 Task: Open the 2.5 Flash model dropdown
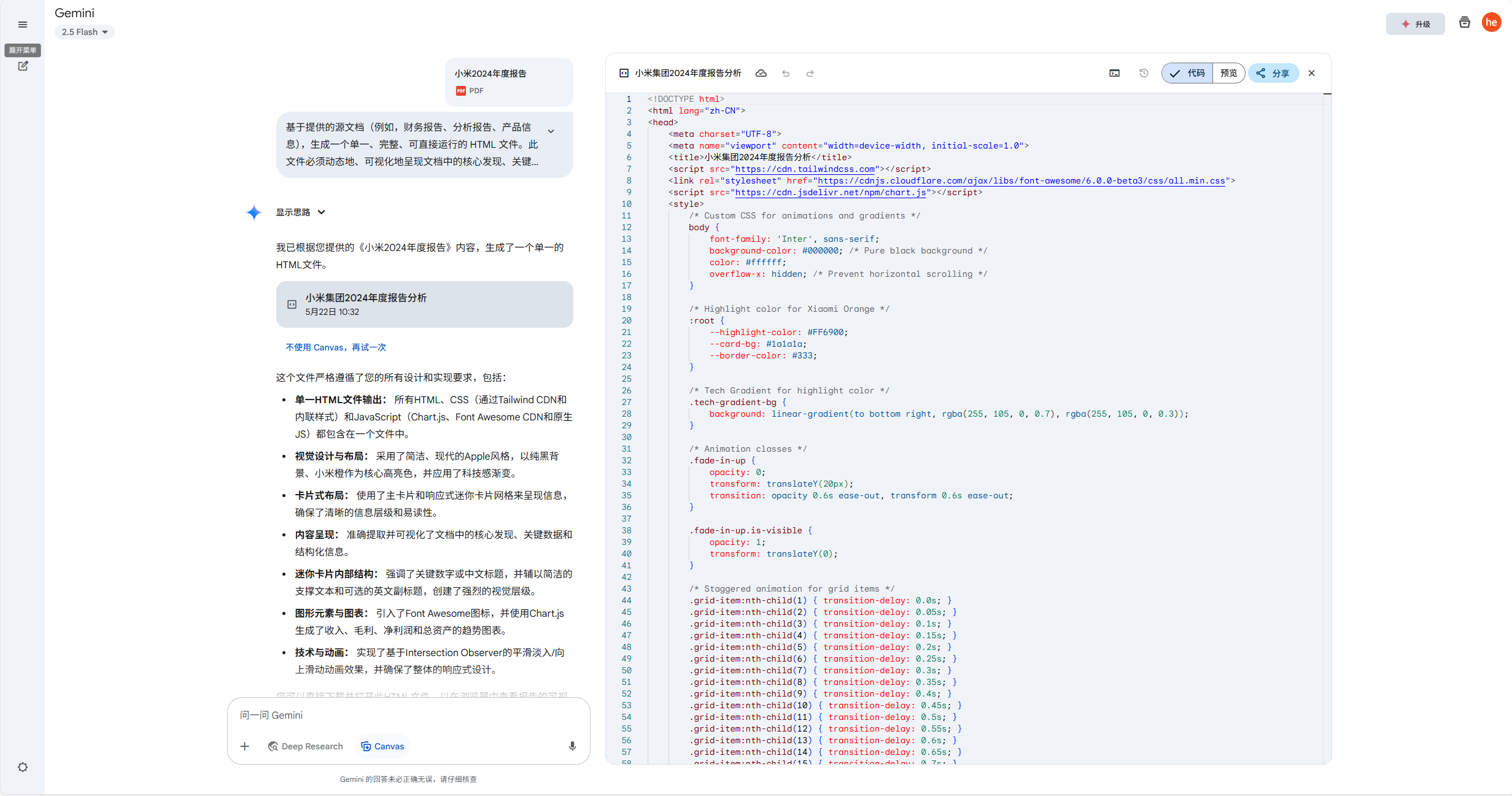click(85, 32)
